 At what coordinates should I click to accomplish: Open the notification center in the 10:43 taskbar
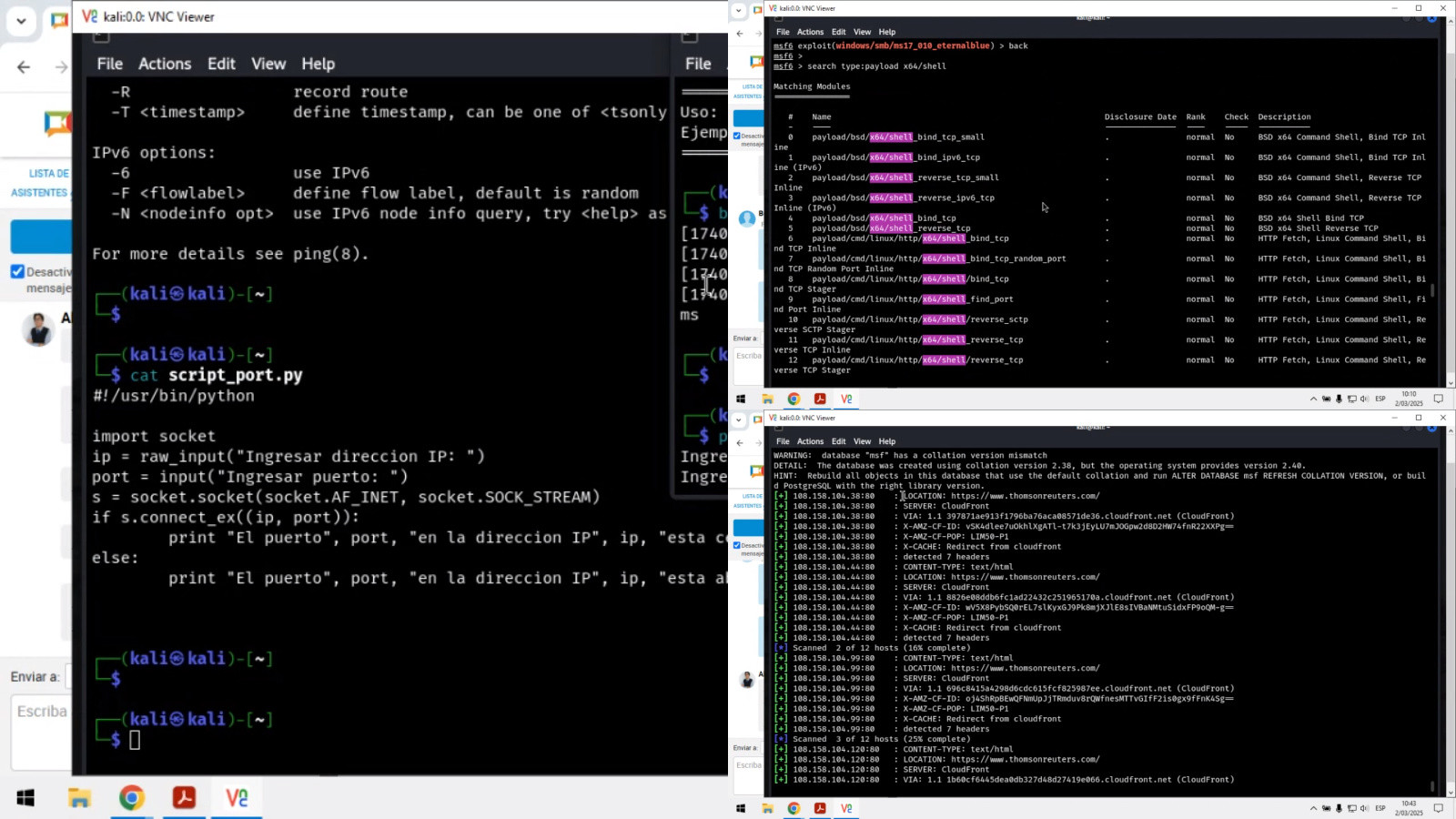[x=1439, y=808]
